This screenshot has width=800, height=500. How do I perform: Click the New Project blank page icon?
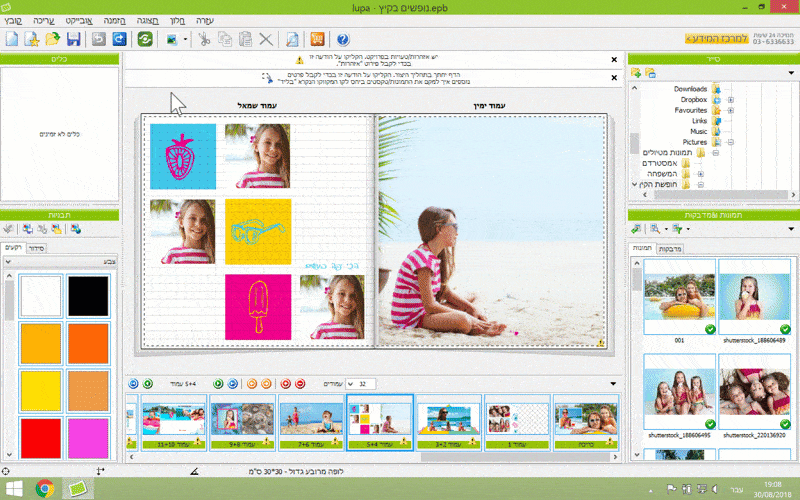tap(11, 39)
